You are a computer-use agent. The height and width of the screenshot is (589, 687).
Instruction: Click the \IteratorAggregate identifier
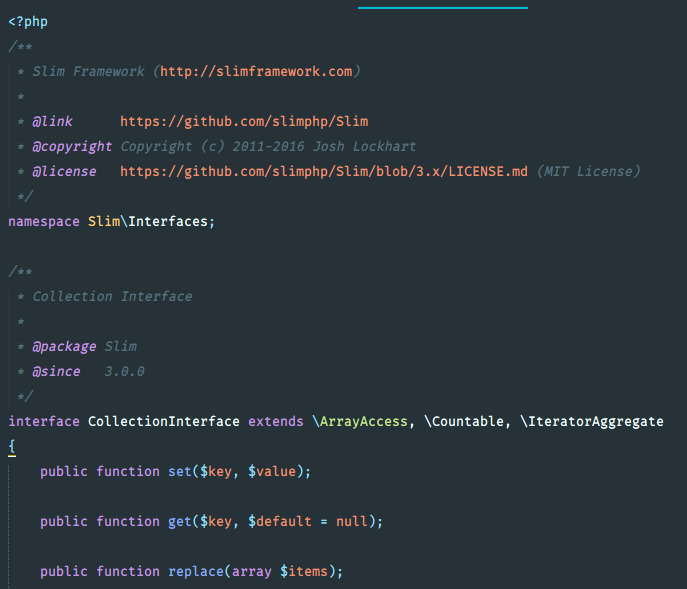click(x=591, y=421)
